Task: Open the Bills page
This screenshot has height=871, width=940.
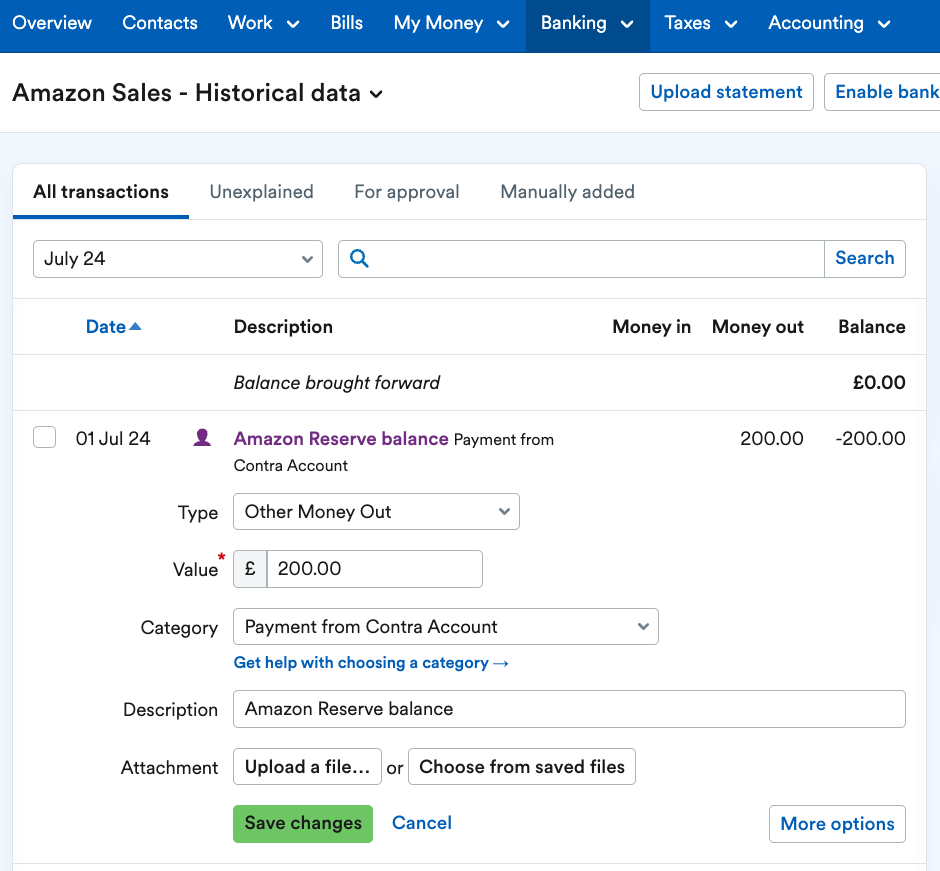Action: point(347,23)
